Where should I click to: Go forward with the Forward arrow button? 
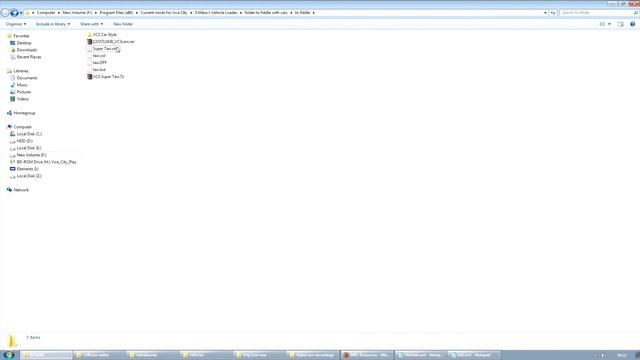point(14,13)
